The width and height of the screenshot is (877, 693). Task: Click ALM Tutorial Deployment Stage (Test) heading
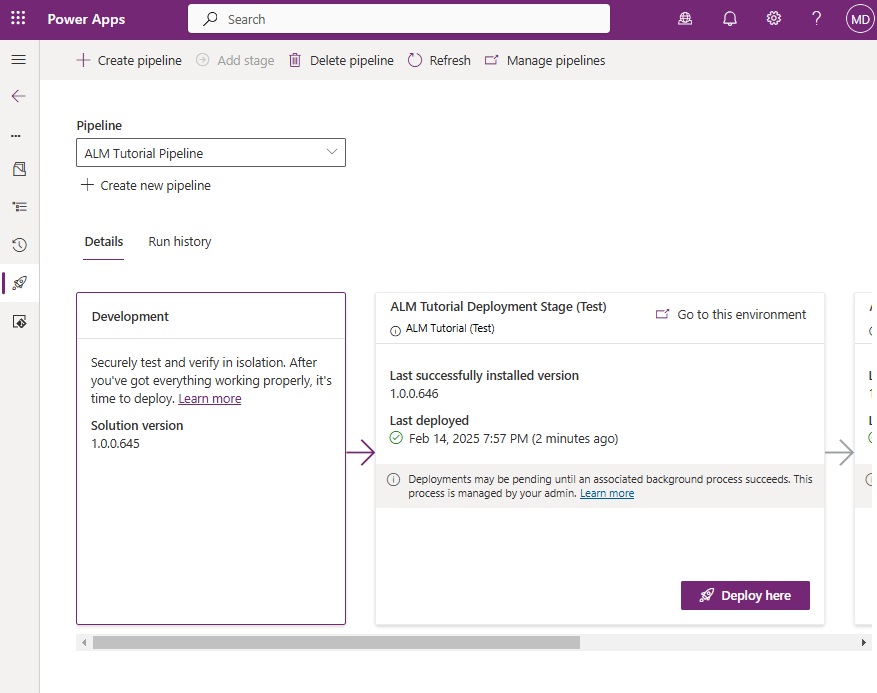(498, 307)
